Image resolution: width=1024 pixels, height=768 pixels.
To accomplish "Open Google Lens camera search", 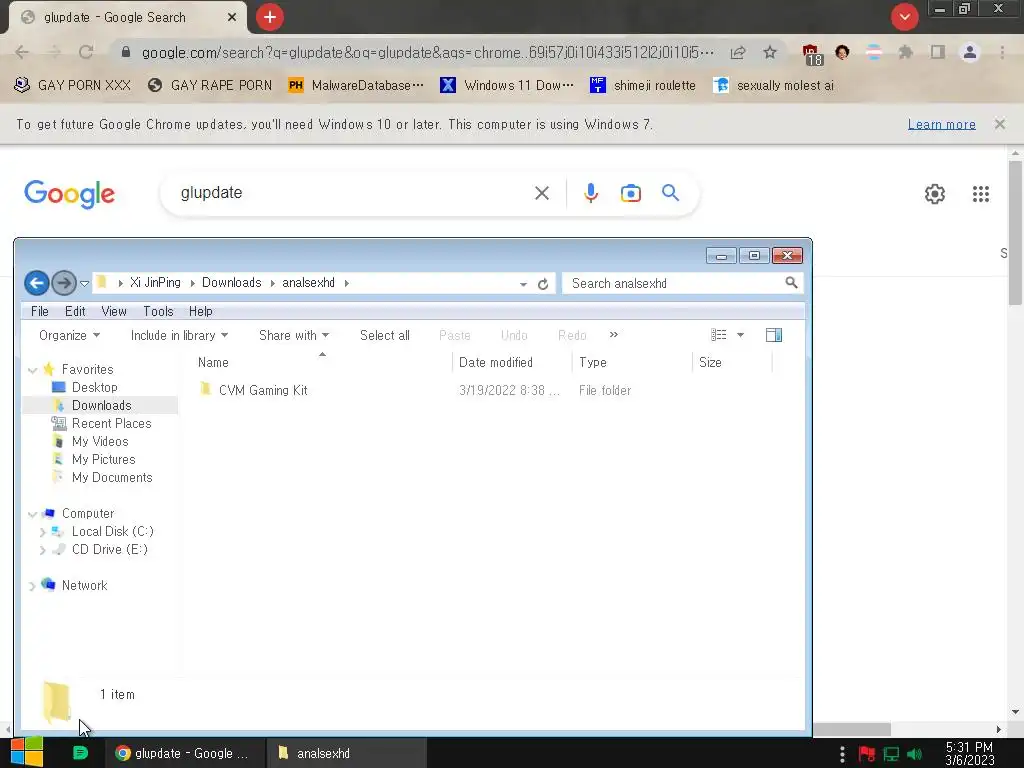I will pos(630,193).
